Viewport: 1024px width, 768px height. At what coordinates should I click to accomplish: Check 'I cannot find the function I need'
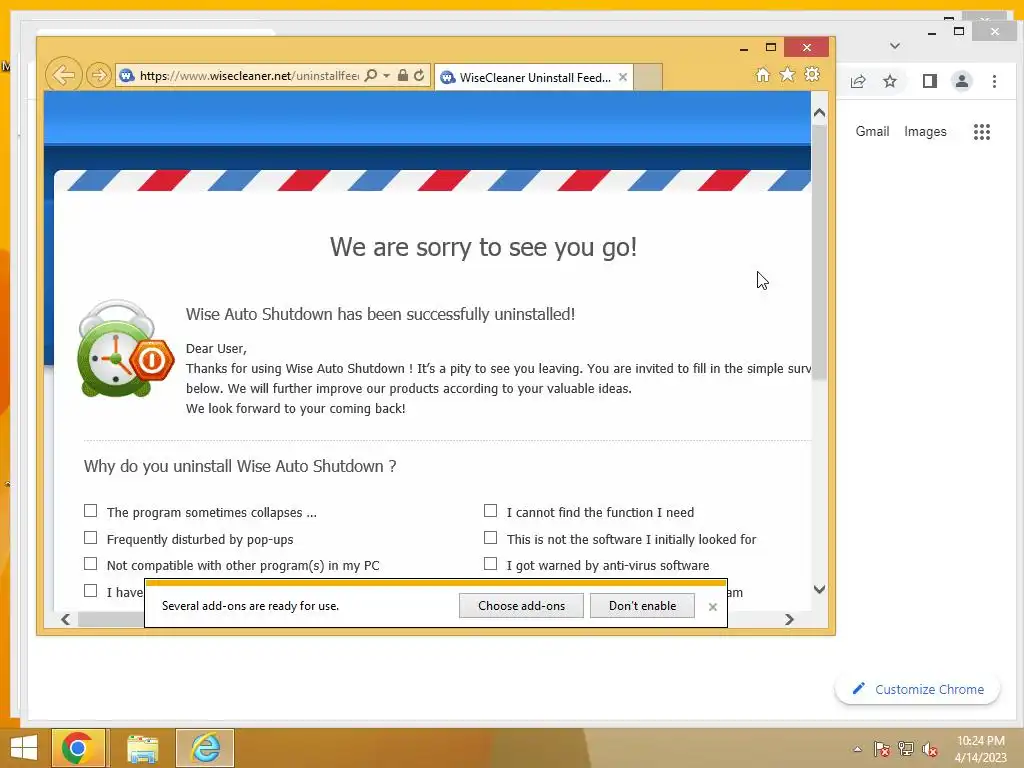pos(490,511)
